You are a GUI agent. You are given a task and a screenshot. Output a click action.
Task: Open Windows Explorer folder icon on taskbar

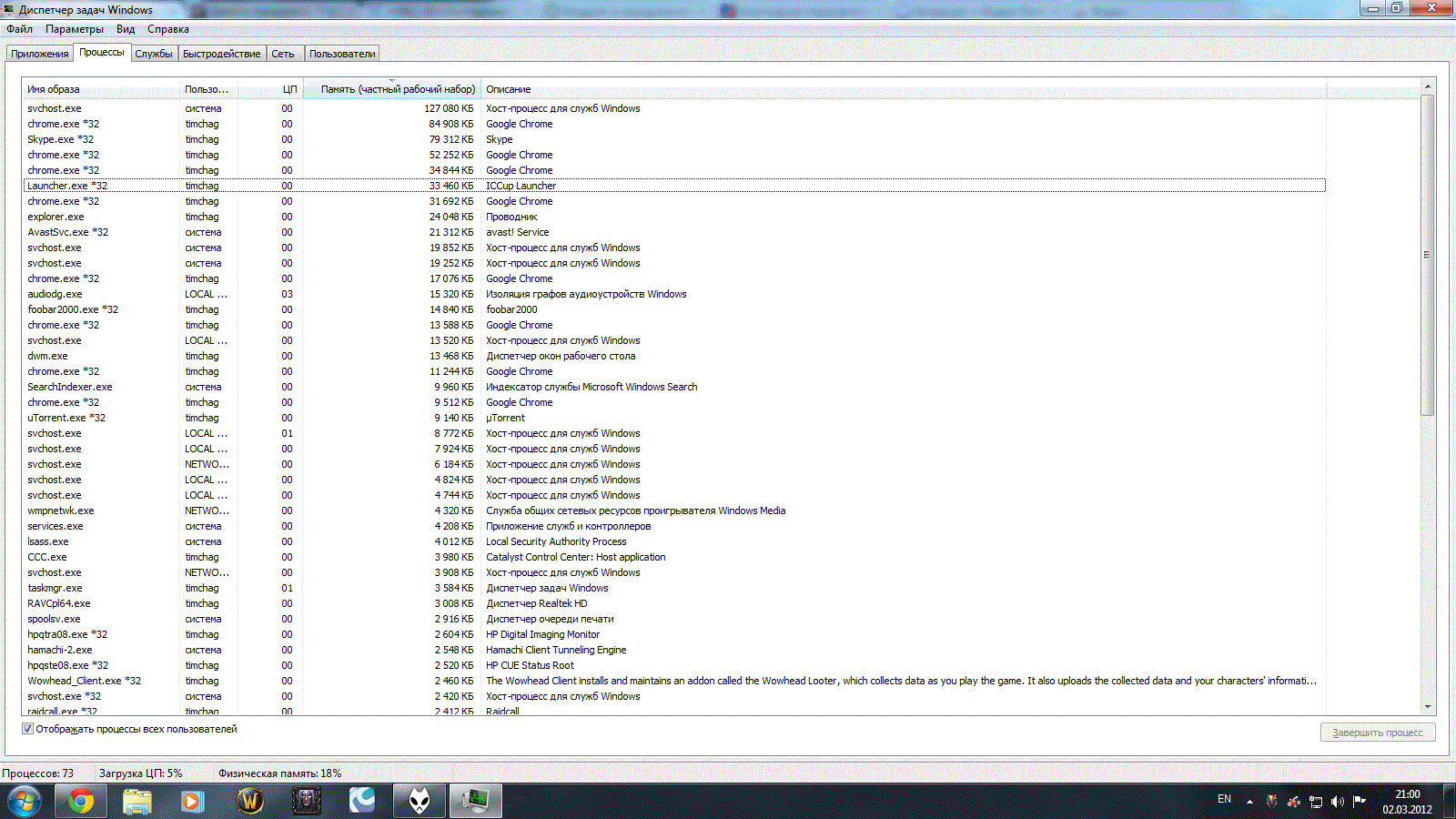pos(136,801)
